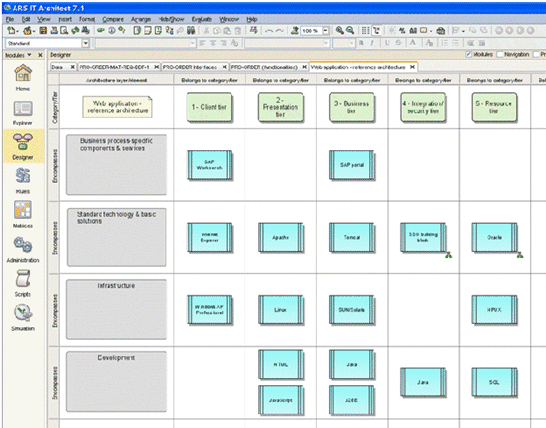
Task: Toggle the connection mode icon beside grid
Action: pyautogui.click(x=376, y=31)
